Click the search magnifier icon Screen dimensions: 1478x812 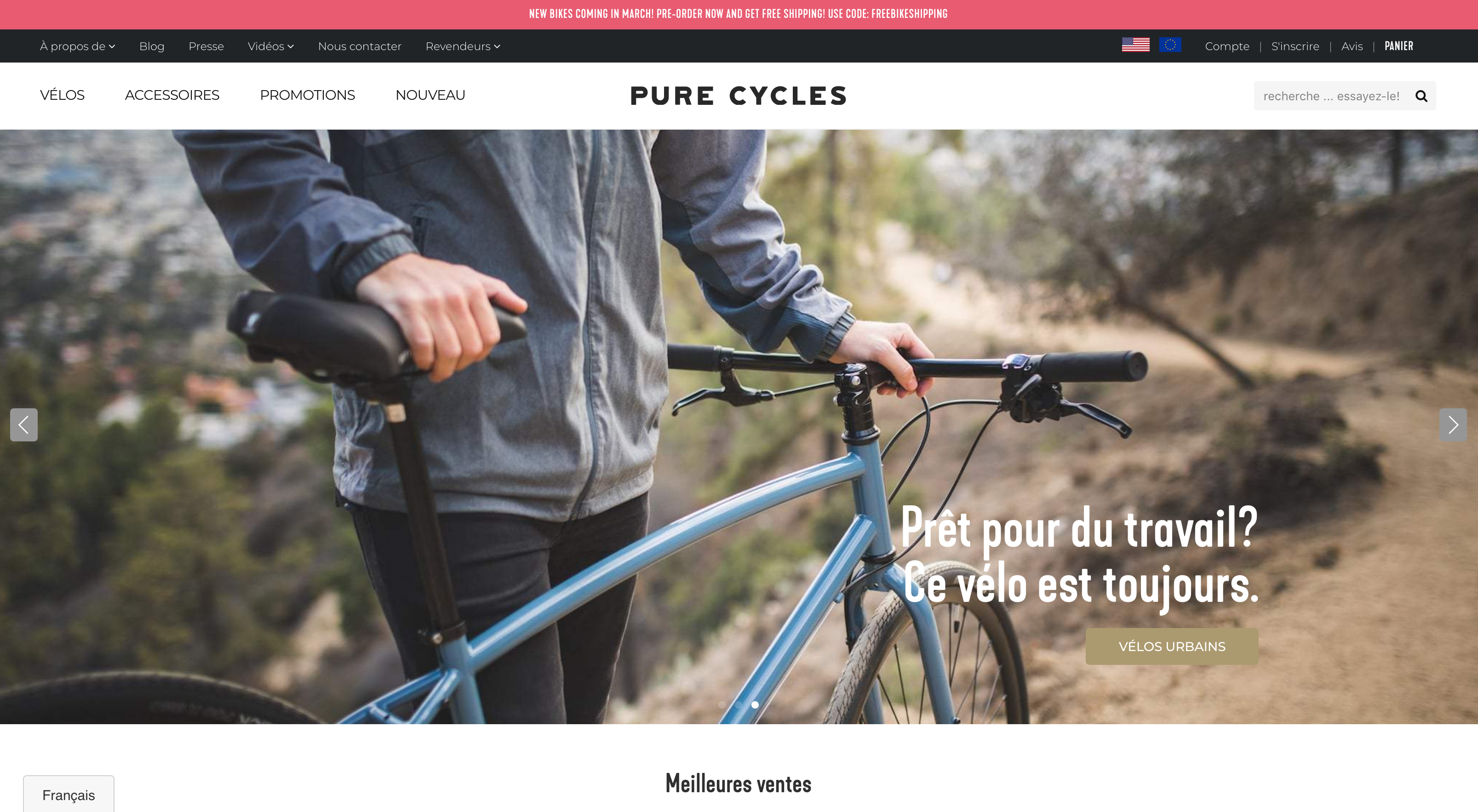click(1421, 96)
